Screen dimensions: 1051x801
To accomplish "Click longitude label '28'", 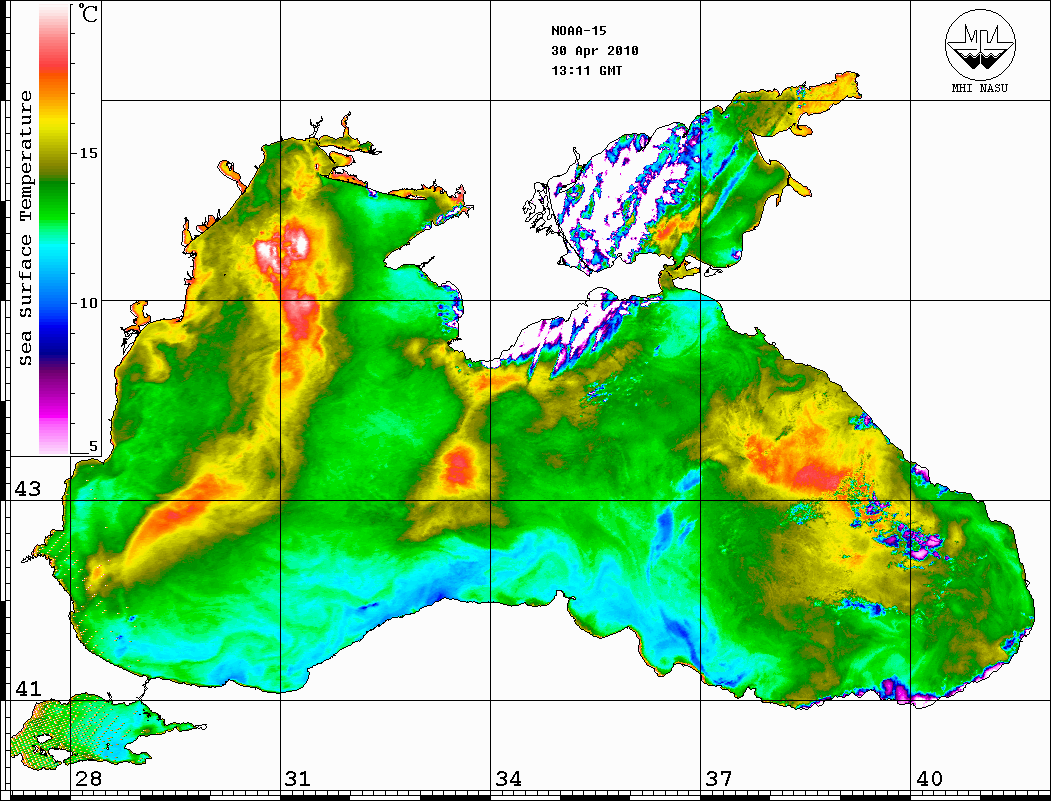I will [x=88, y=779].
